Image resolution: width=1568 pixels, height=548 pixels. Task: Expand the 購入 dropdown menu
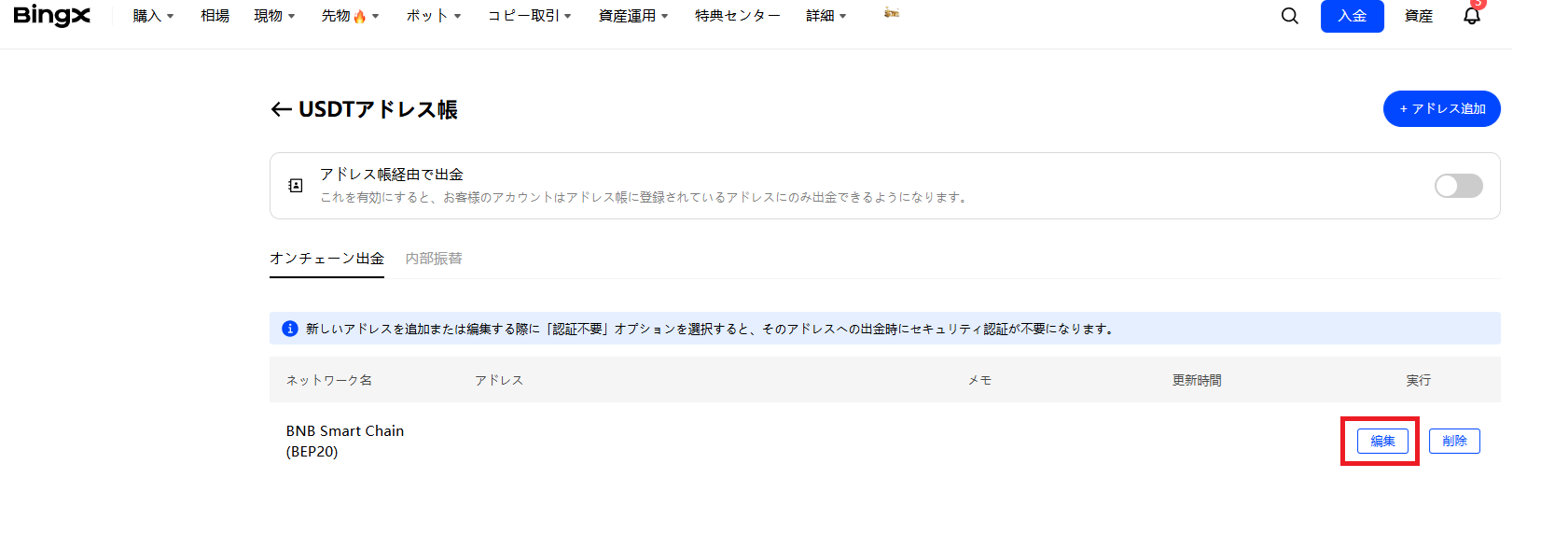(153, 16)
